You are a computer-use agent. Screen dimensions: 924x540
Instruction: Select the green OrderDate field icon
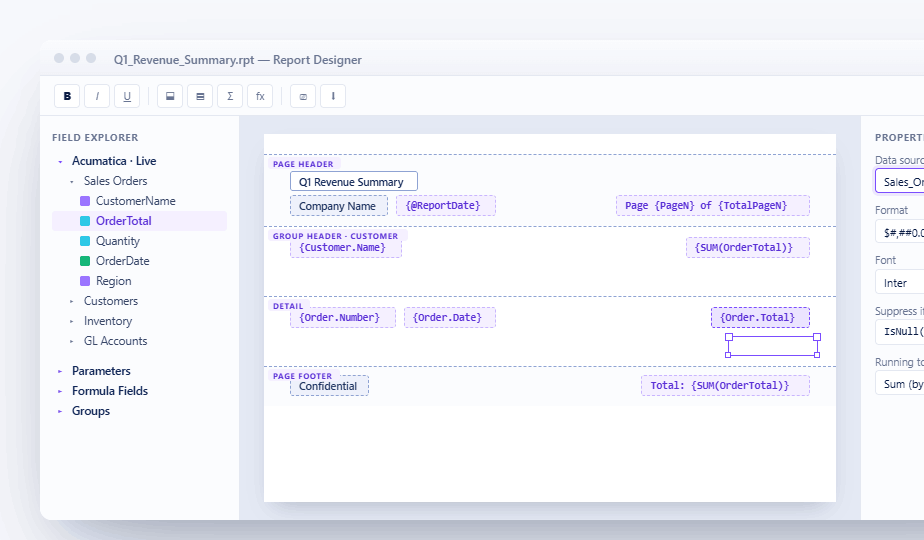(x=85, y=261)
